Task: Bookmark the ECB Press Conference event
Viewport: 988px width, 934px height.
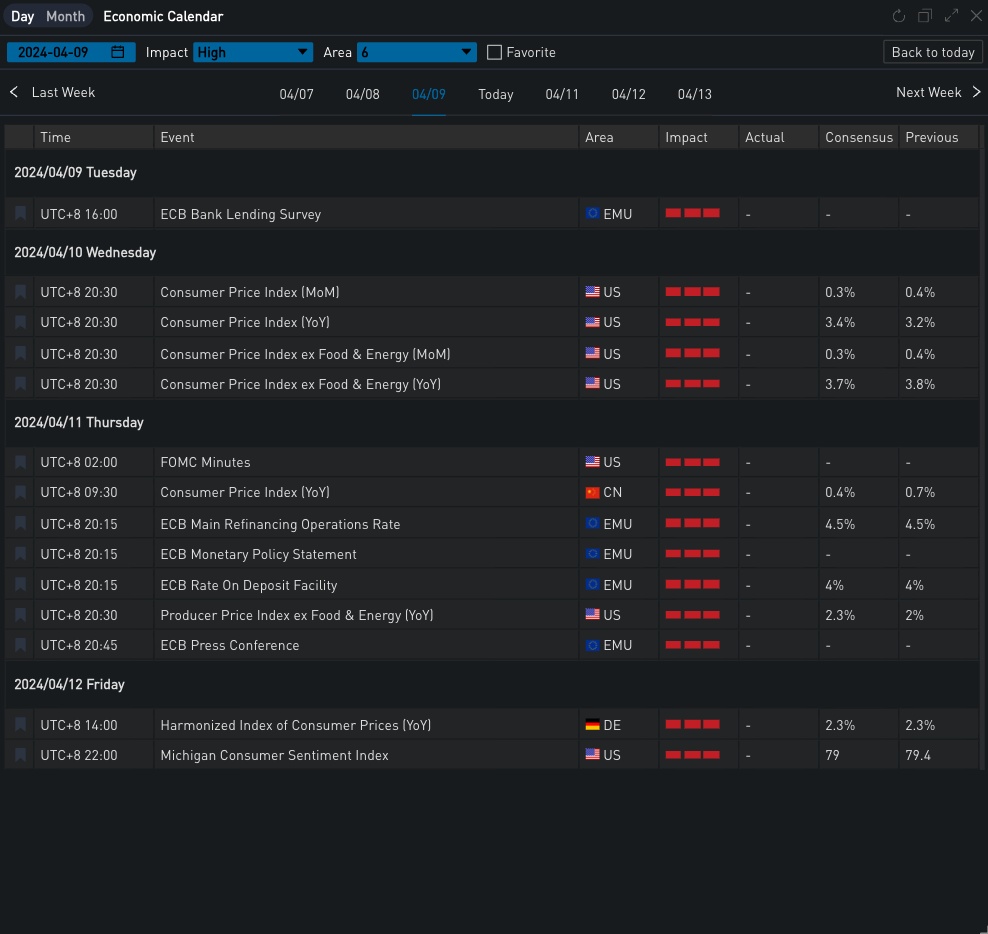Action: click(20, 645)
